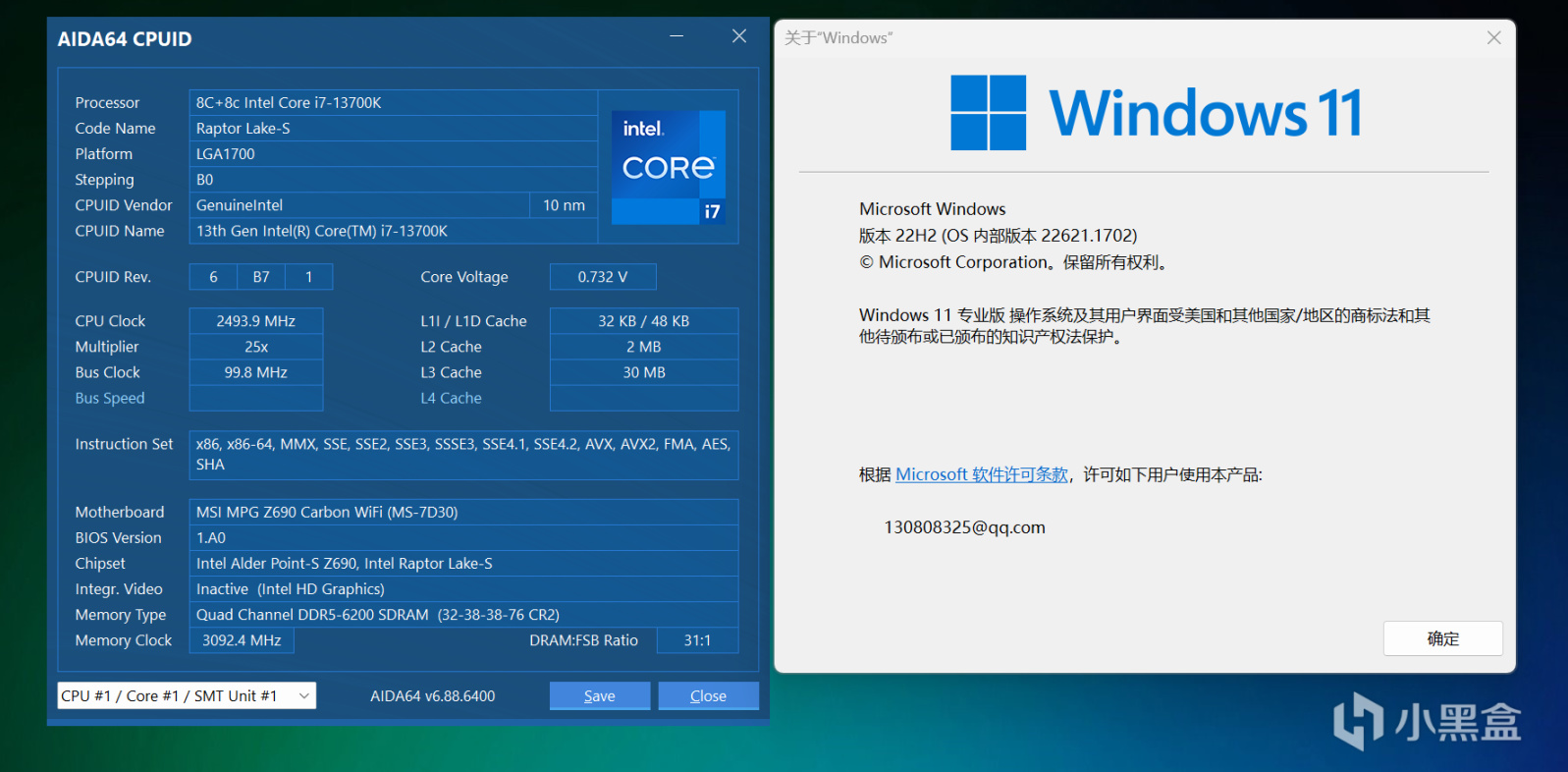Click the L2 Cache value 2 MB
The height and width of the screenshot is (772, 1568).
644,347
